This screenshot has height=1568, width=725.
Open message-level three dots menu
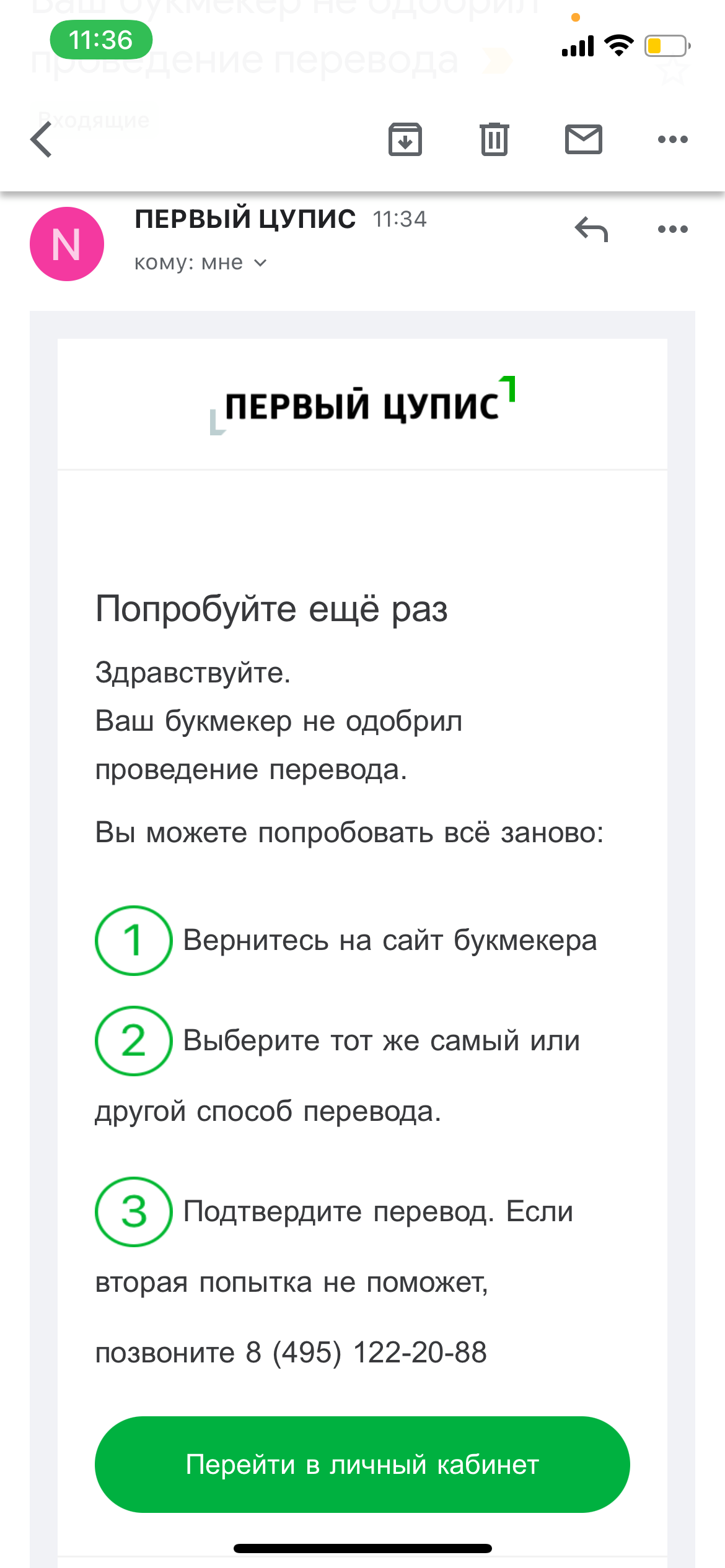pos(672,229)
